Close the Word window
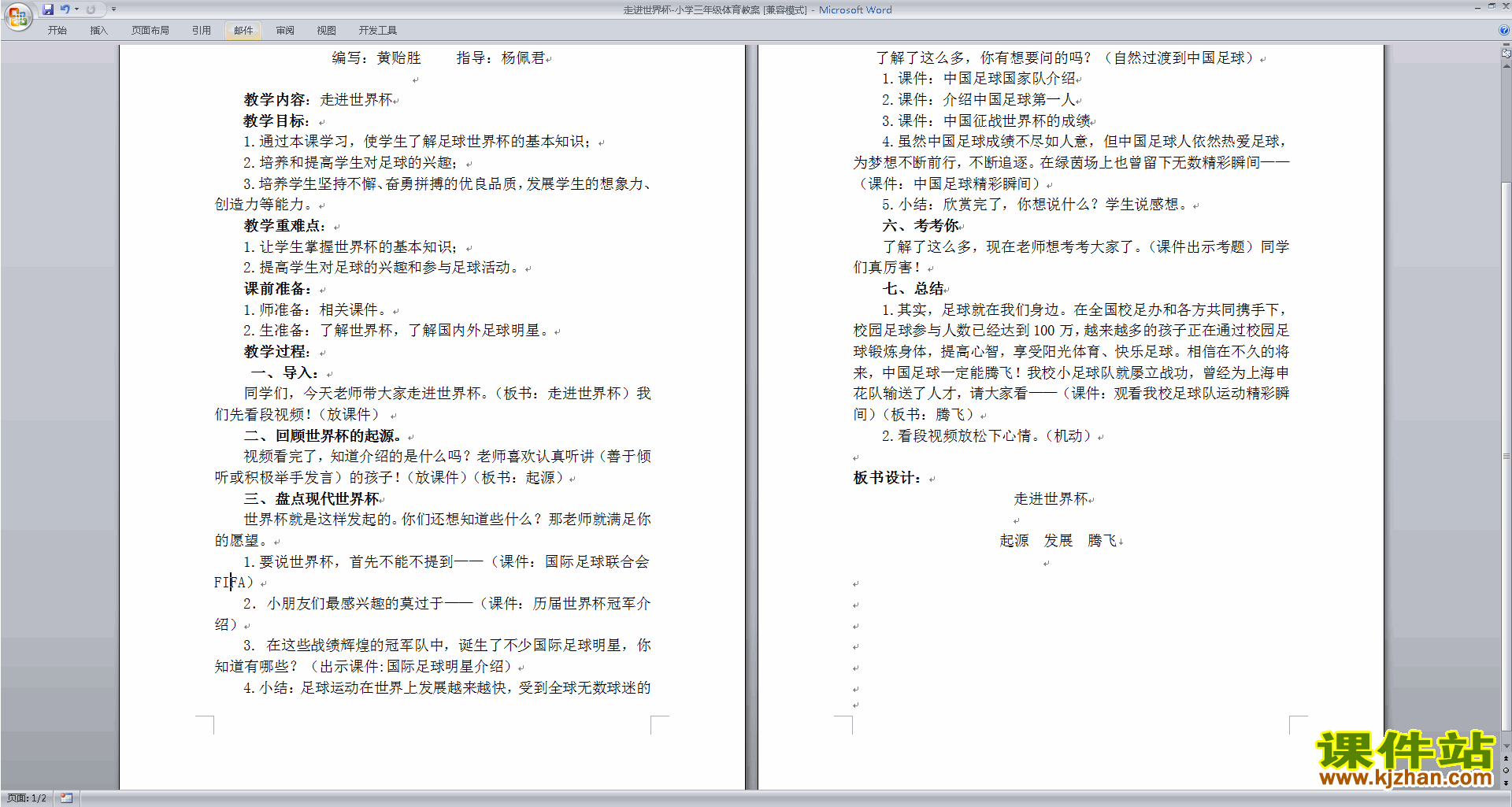The image size is (1512, 807). [x=1505, y=6]
